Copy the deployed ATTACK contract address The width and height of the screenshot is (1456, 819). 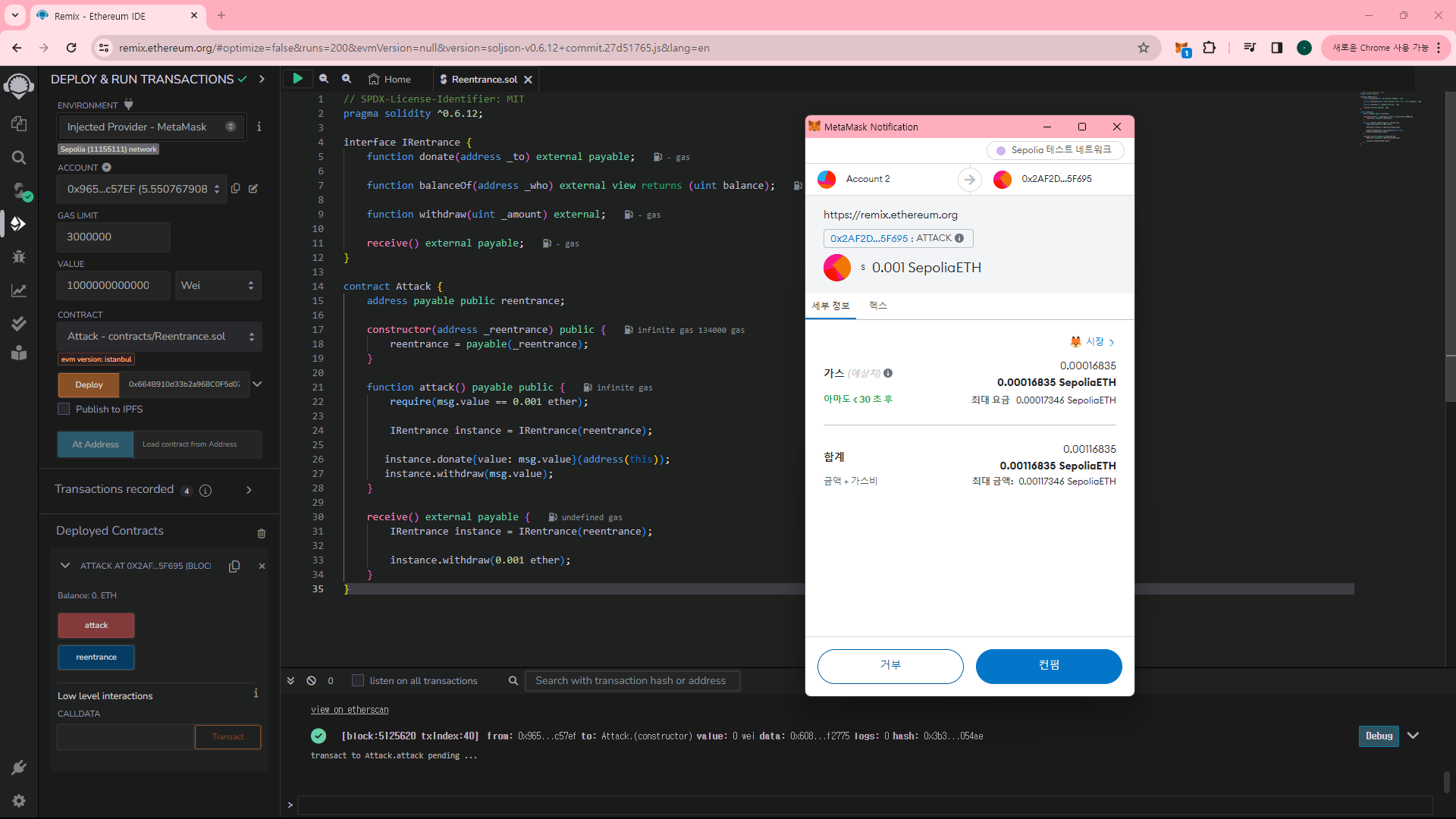click(234, 566)
